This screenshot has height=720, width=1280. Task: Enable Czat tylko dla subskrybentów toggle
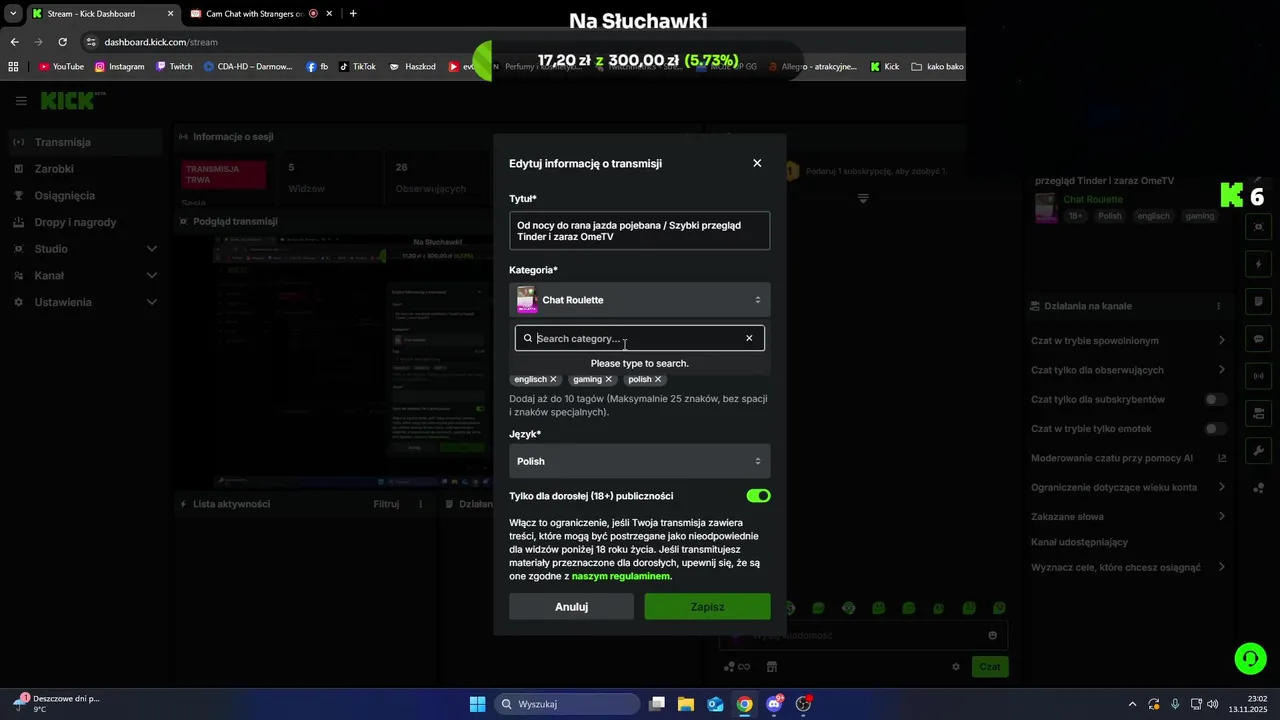(1215, 400)
